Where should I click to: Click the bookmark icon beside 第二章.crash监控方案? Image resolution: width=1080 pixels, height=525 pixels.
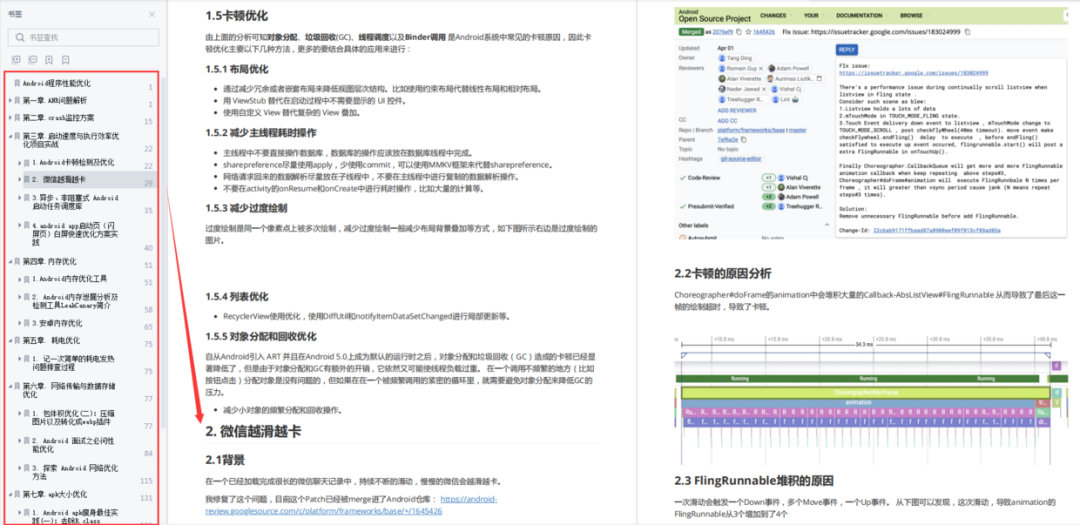coord(17,118)
